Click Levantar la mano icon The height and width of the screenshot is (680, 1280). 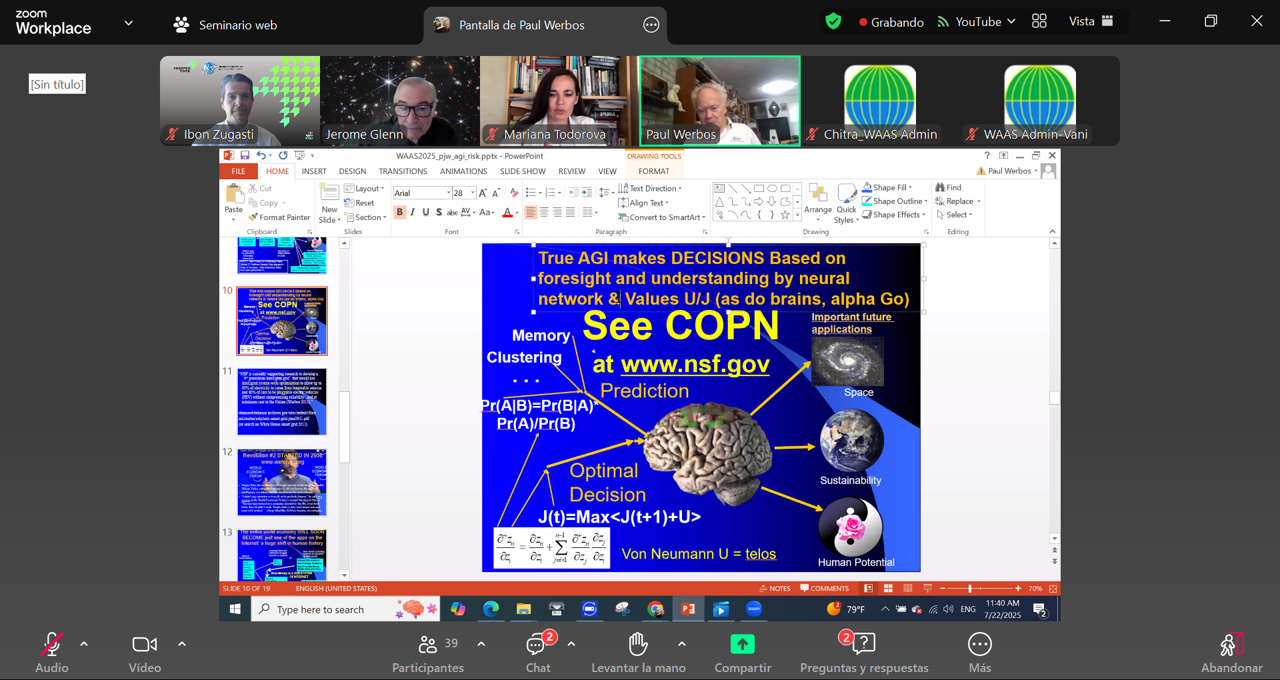[638, 646]
